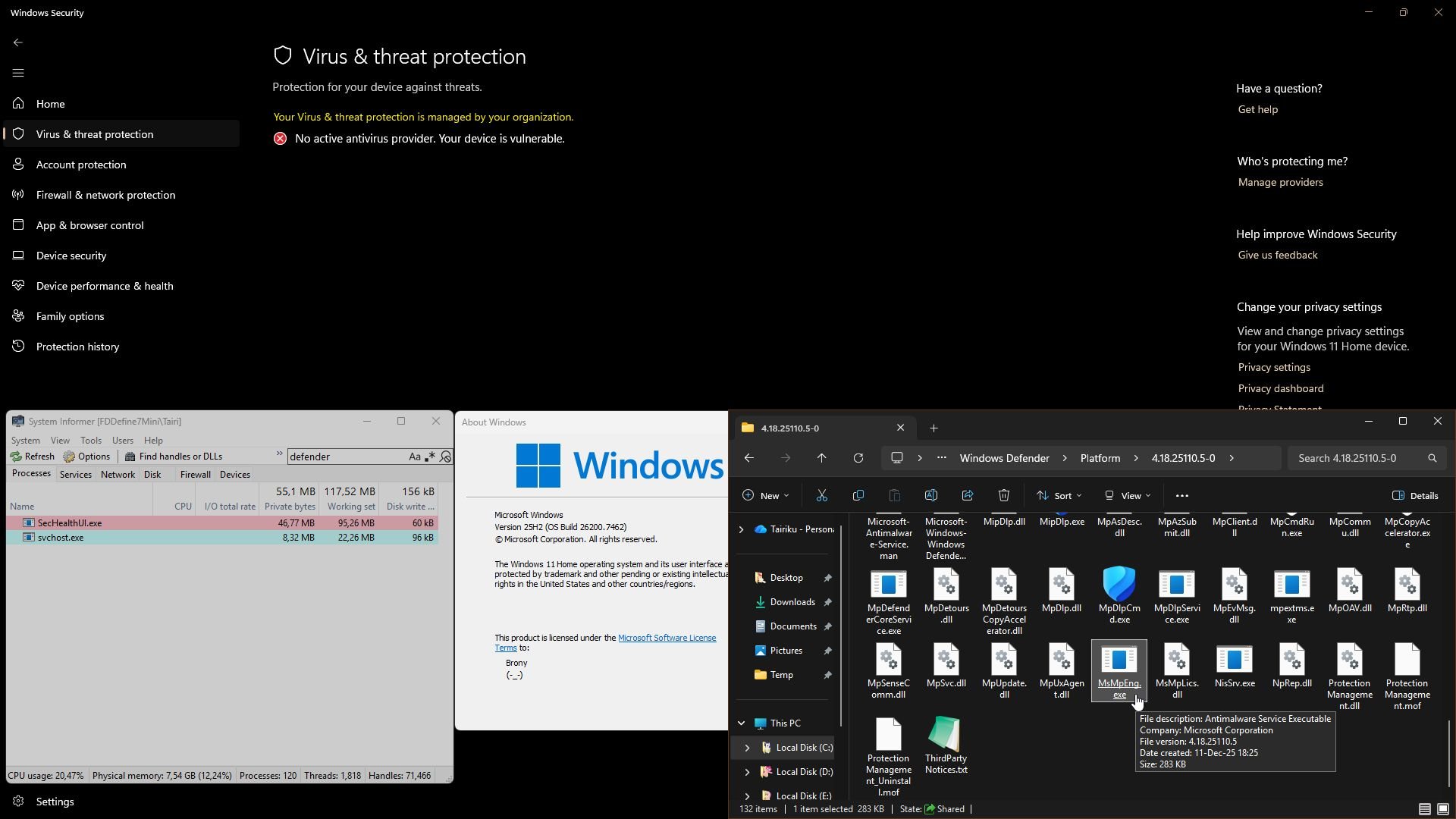Toggle regex search in System Informer
This screenshot has width=1456, height=819.
point(430,457)
